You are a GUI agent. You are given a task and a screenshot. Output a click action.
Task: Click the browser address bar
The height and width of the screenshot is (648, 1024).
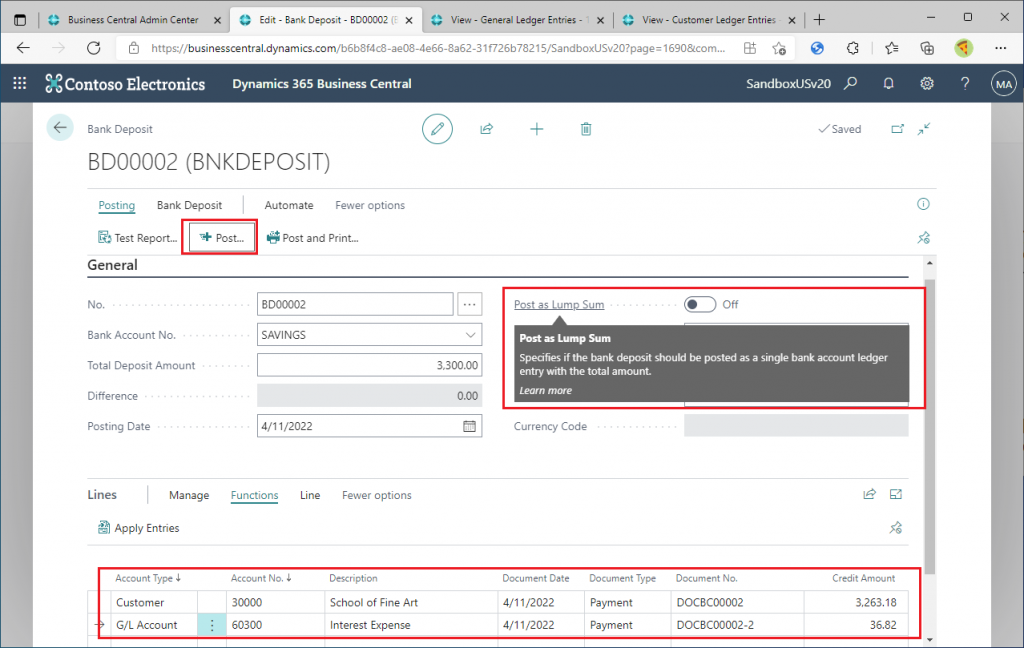[438, 48]
